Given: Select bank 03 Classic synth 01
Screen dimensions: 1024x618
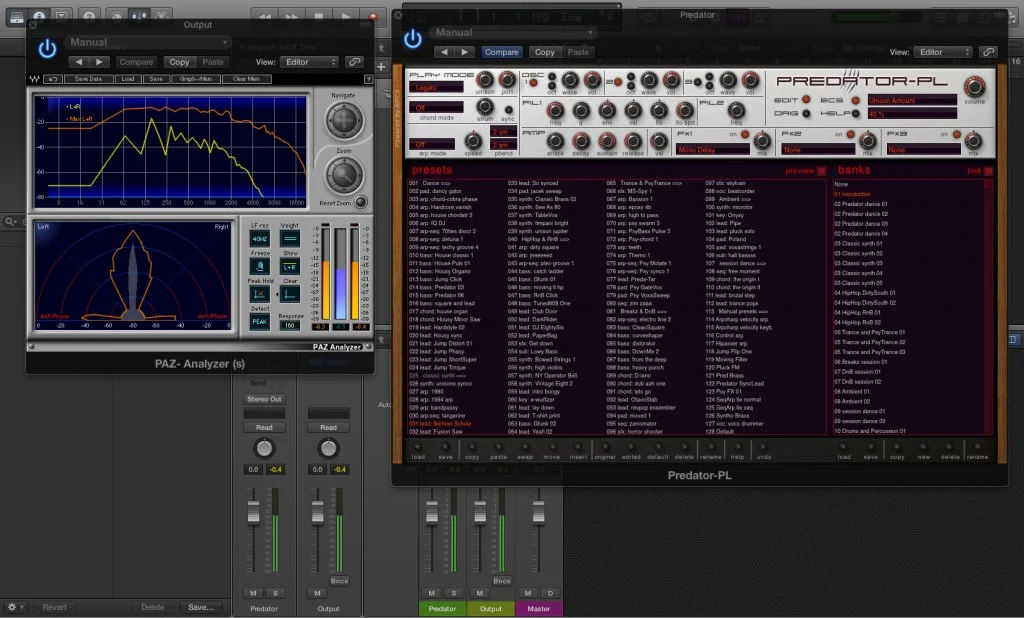Looking at the screenshot, I should [858, 244].
